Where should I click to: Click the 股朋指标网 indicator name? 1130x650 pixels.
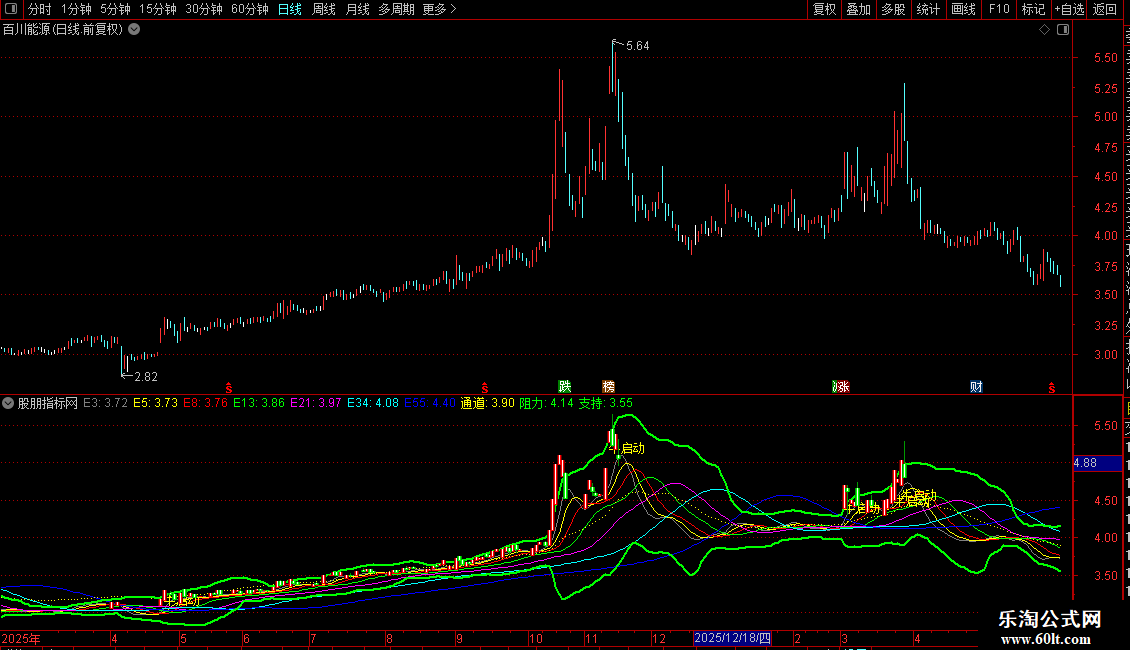(48, 403)
